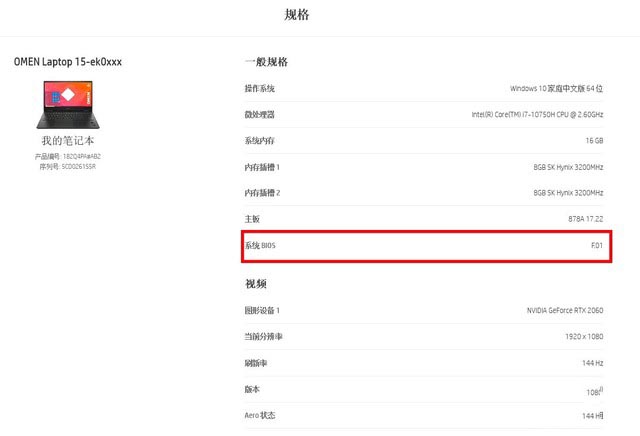Select the '144 Hz' value in the 刷新率 row
Screen dimensions: 640x436
tap(593, 363)
